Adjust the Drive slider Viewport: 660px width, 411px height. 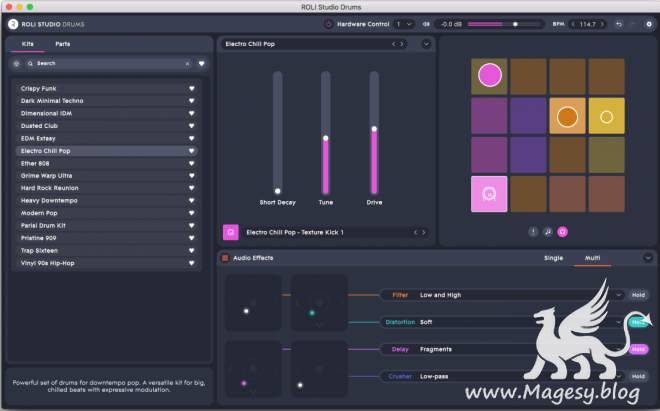pos(374,132)
